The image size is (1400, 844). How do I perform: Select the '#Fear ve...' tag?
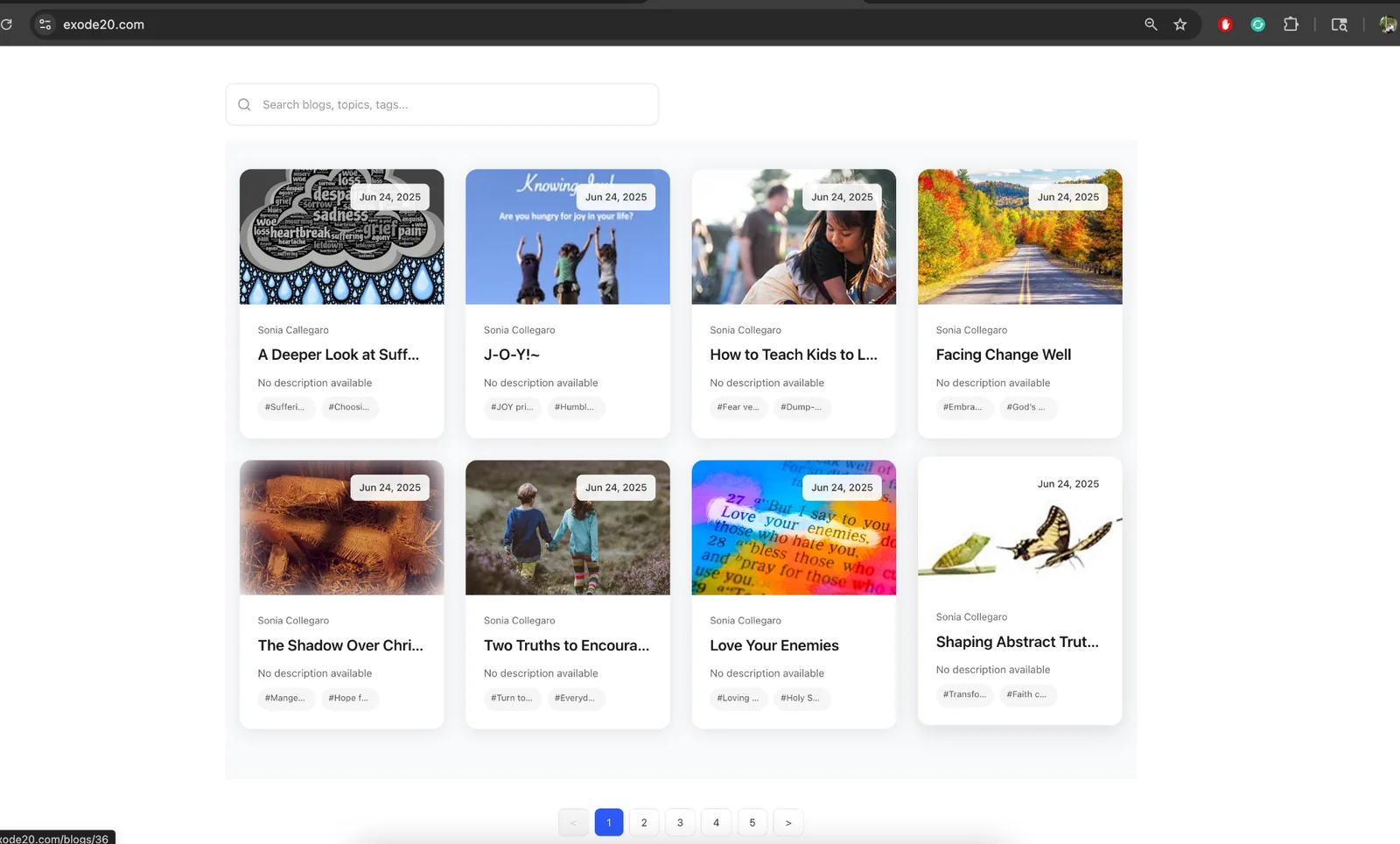[738, 407]
